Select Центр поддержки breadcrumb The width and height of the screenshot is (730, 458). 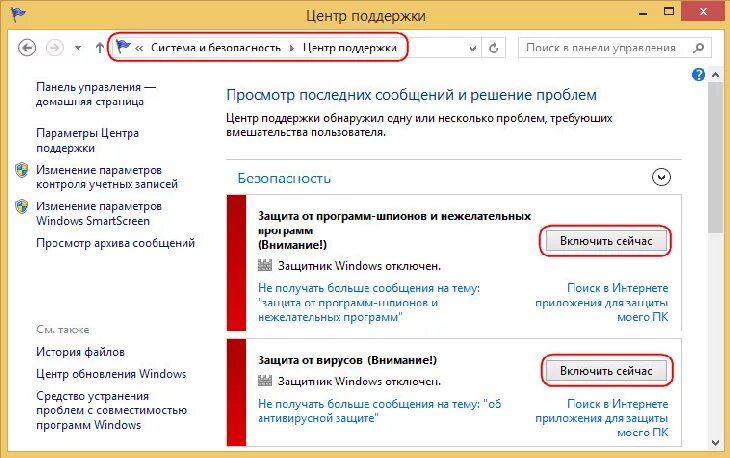click(x=350, y=48)
